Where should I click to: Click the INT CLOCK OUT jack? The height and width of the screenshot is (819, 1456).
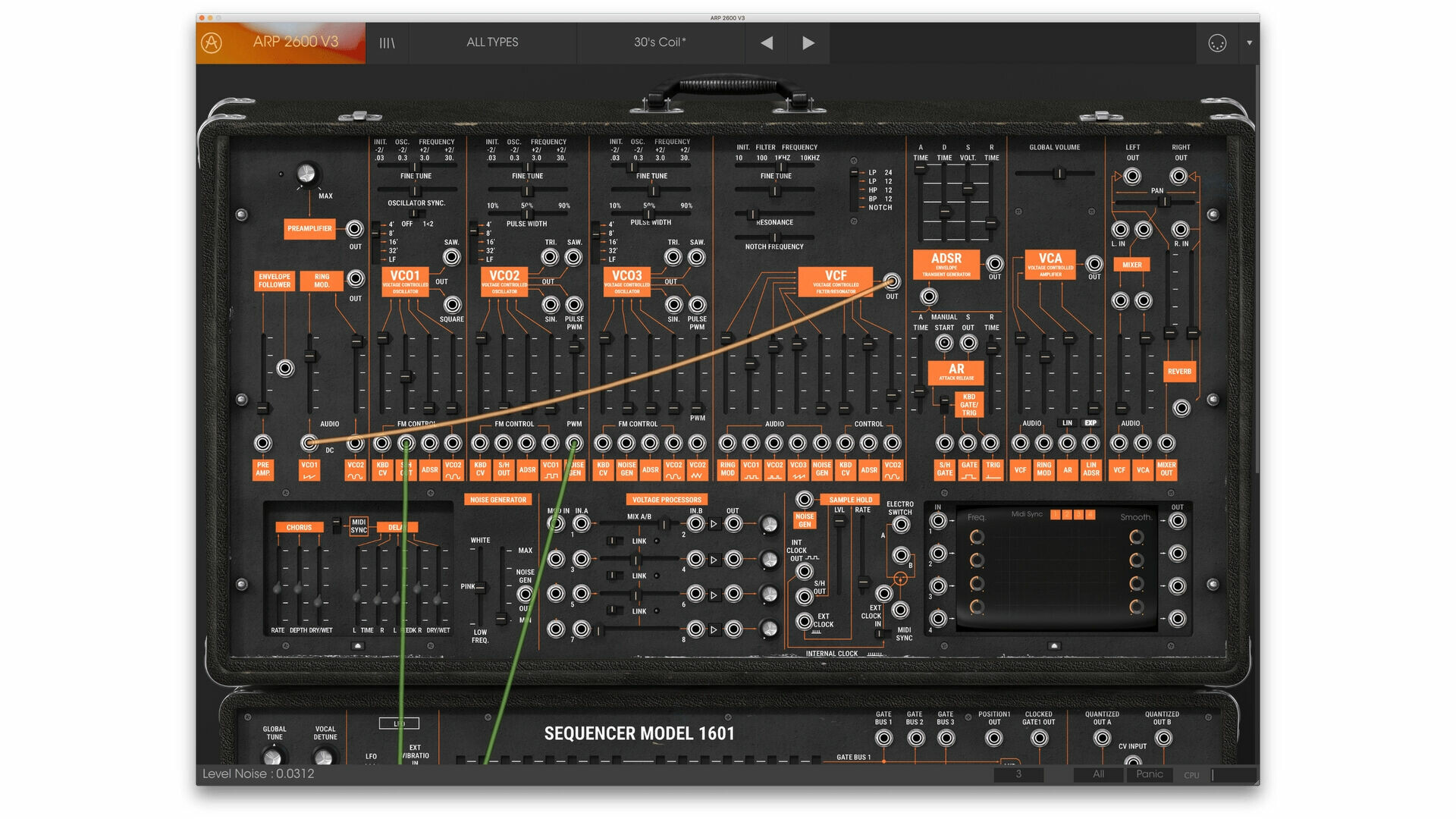(x=805, y=571)
